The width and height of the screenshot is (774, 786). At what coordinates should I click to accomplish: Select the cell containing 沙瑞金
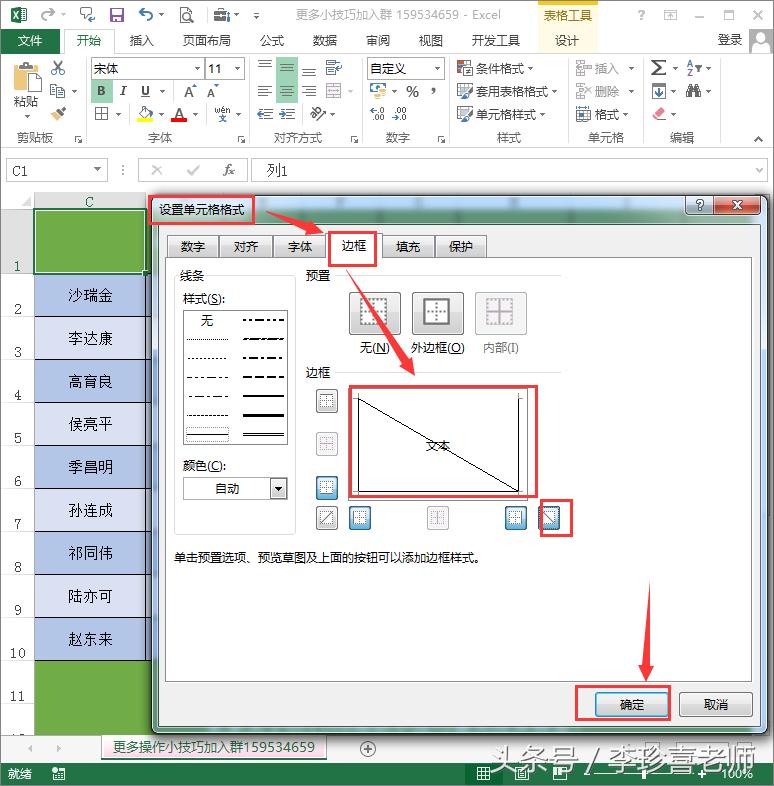(90, 295)
